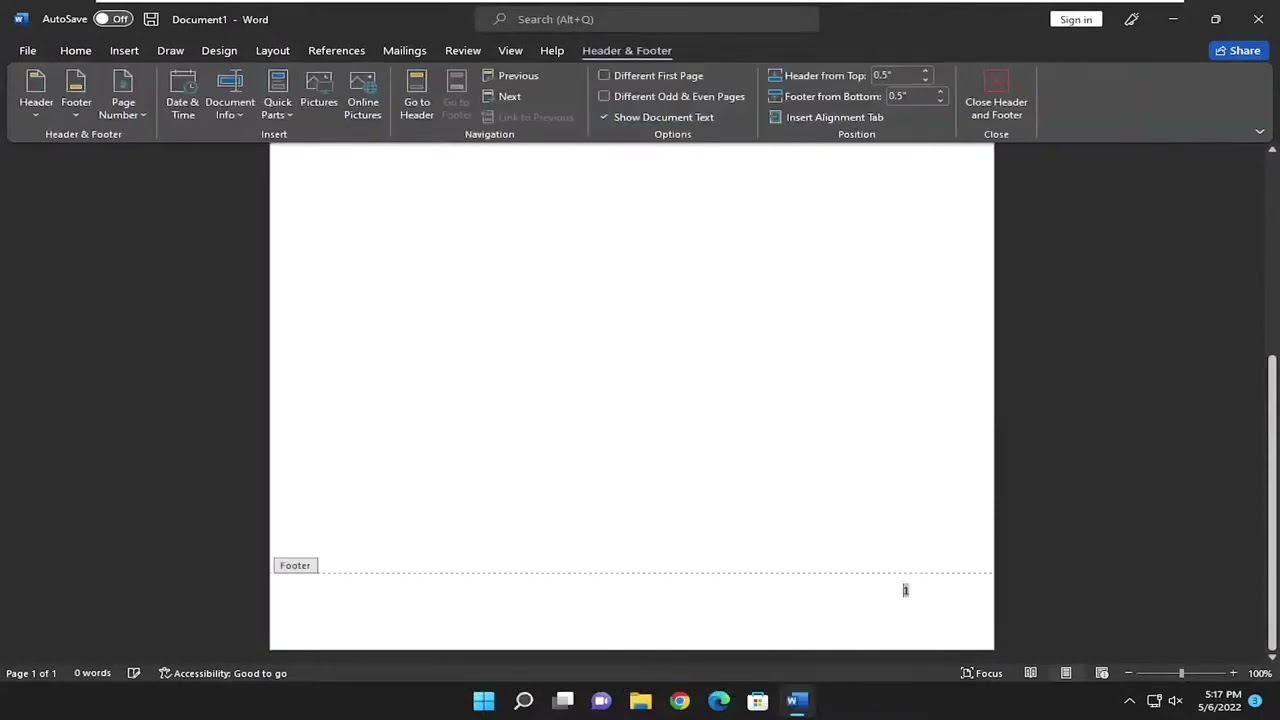Save the document with the disk icon
The image size is (1280, 720).
151,19
